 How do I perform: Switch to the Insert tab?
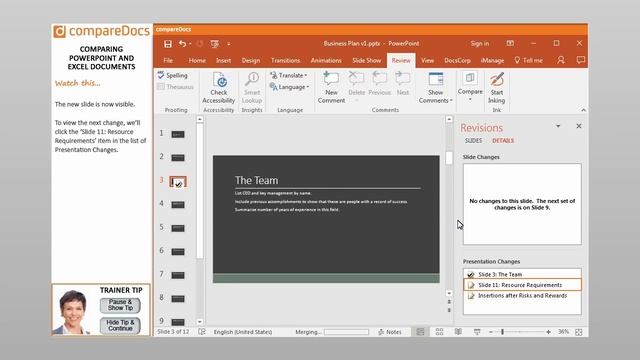click(x=223, y=60)
